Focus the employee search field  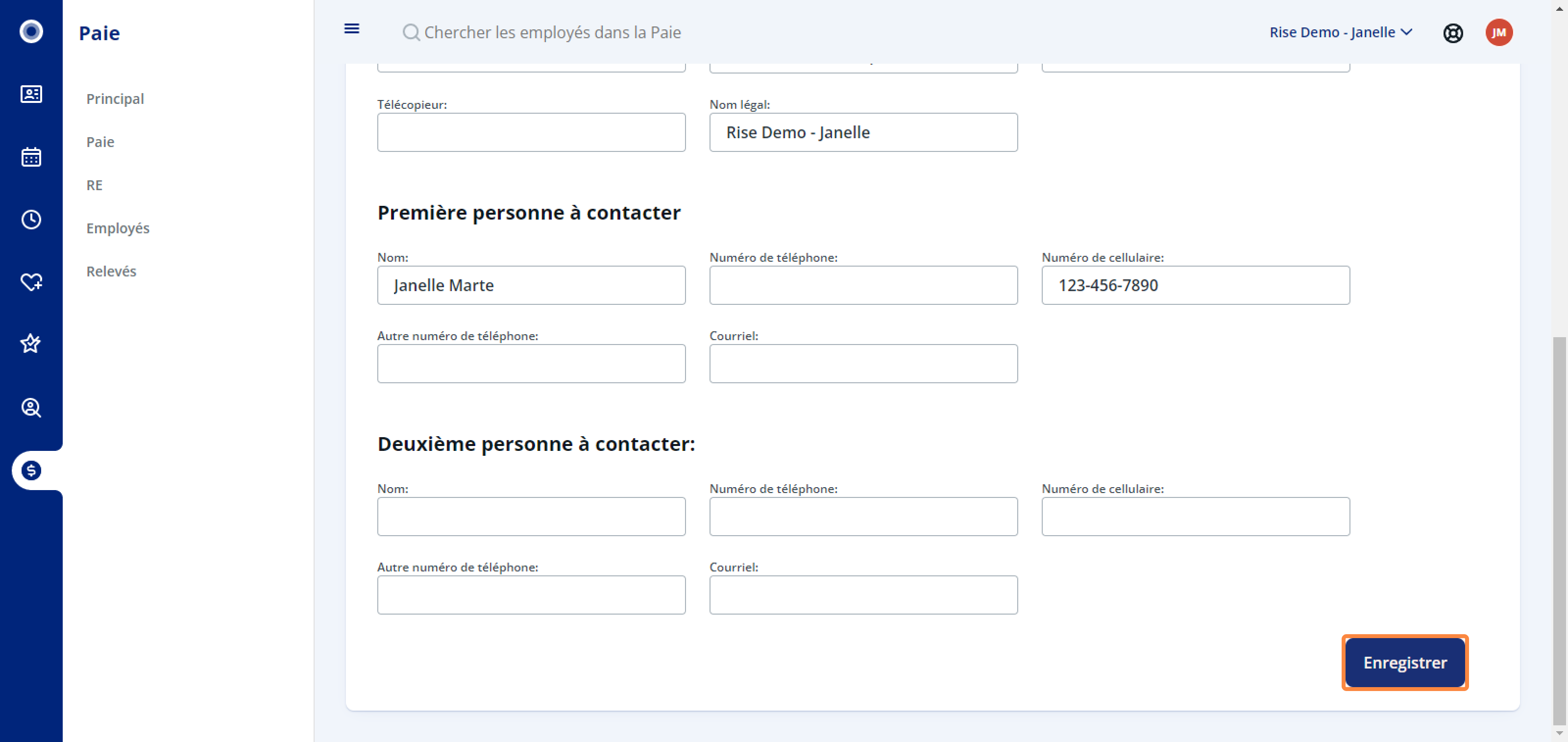pyautogui.click(x=553, y=32)
